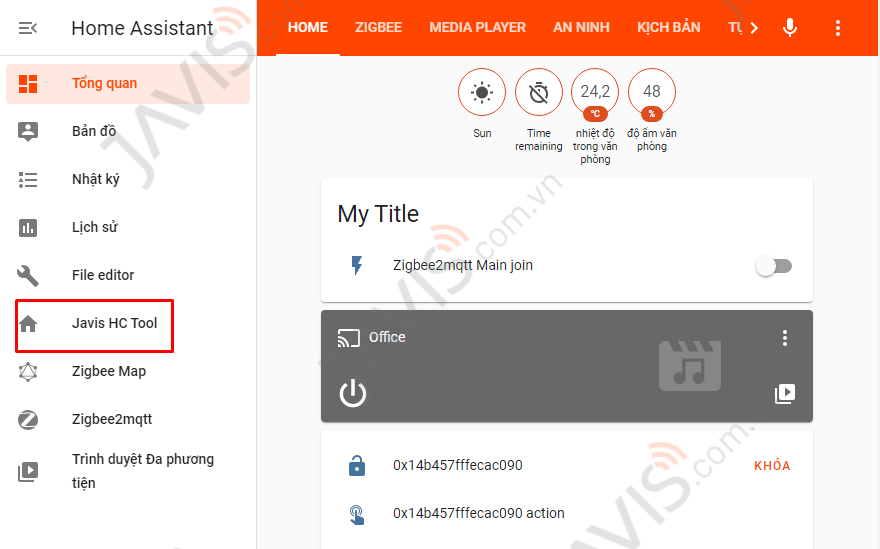Switch to the MEDIA PLAYER tab
Image resolution: width=880 pixels, height=549 pixels.
tap(478, 28)
